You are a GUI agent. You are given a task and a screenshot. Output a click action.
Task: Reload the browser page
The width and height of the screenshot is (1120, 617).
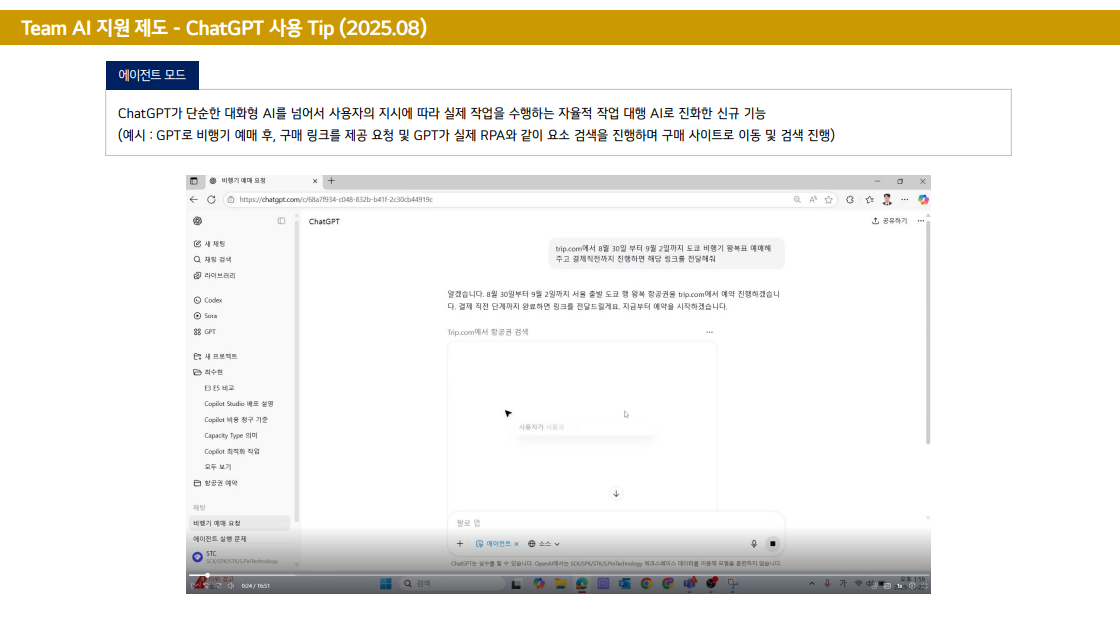point(211,200)
